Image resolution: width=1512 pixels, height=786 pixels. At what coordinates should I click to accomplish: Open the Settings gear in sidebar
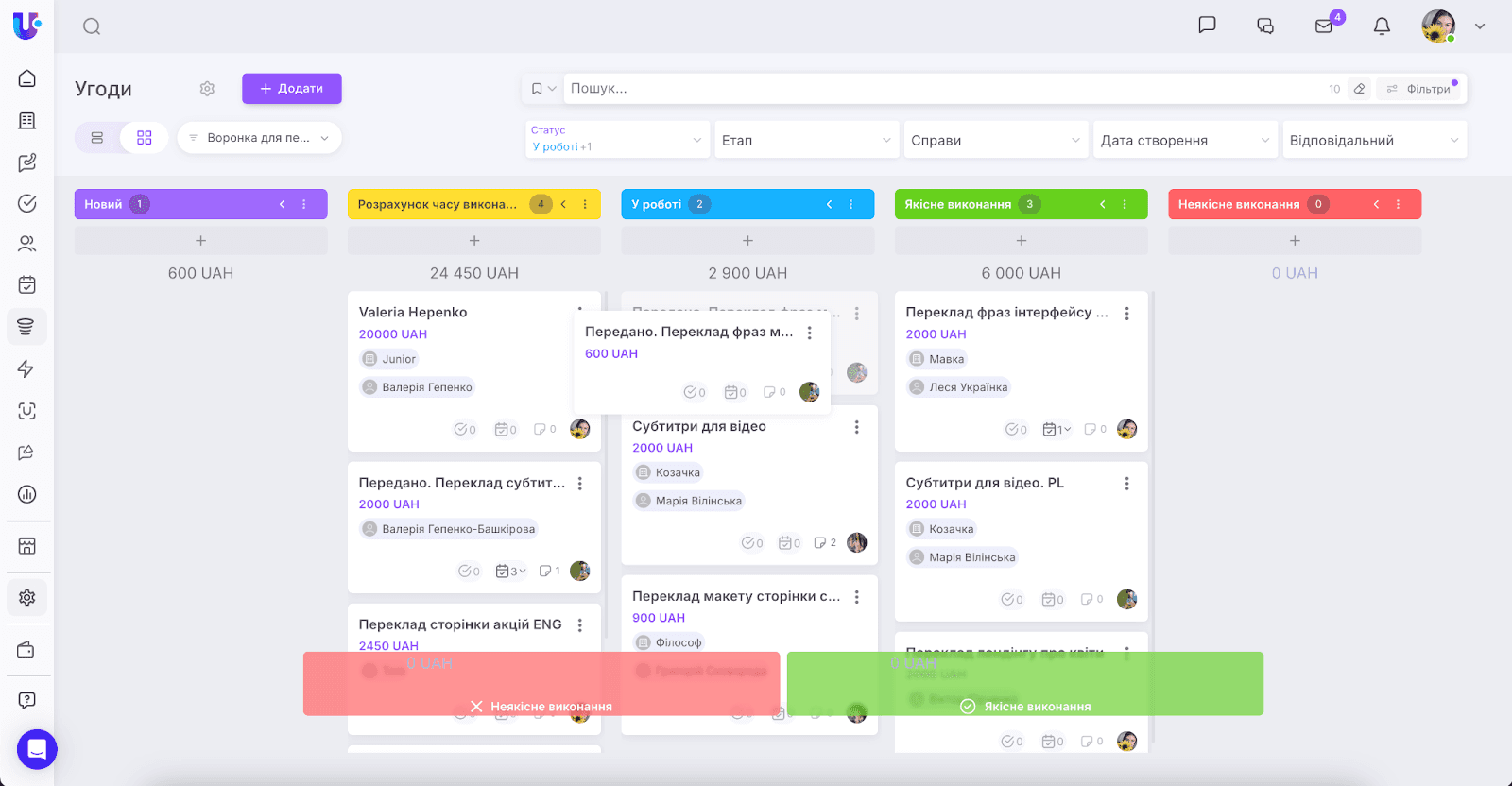(x=26, y=597)
